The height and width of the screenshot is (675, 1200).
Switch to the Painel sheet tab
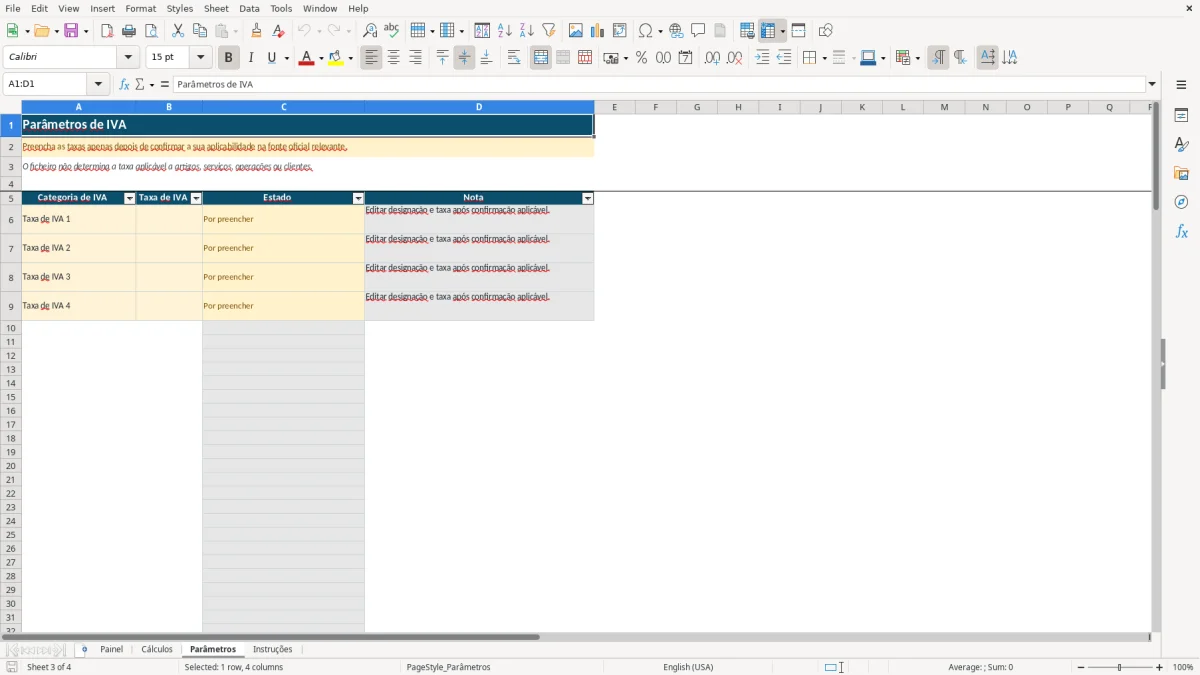112,650
